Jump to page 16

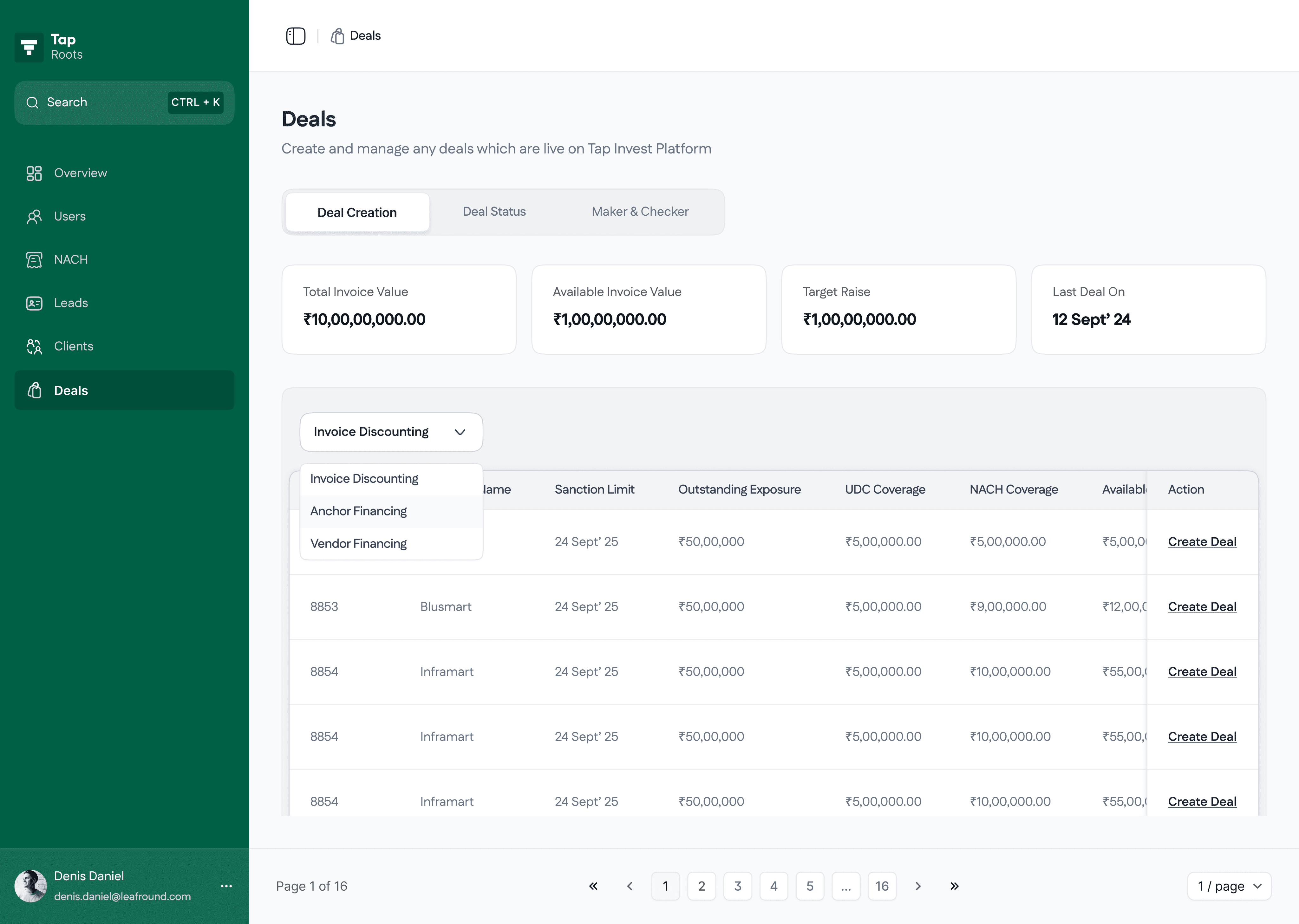tap(882, 886)
